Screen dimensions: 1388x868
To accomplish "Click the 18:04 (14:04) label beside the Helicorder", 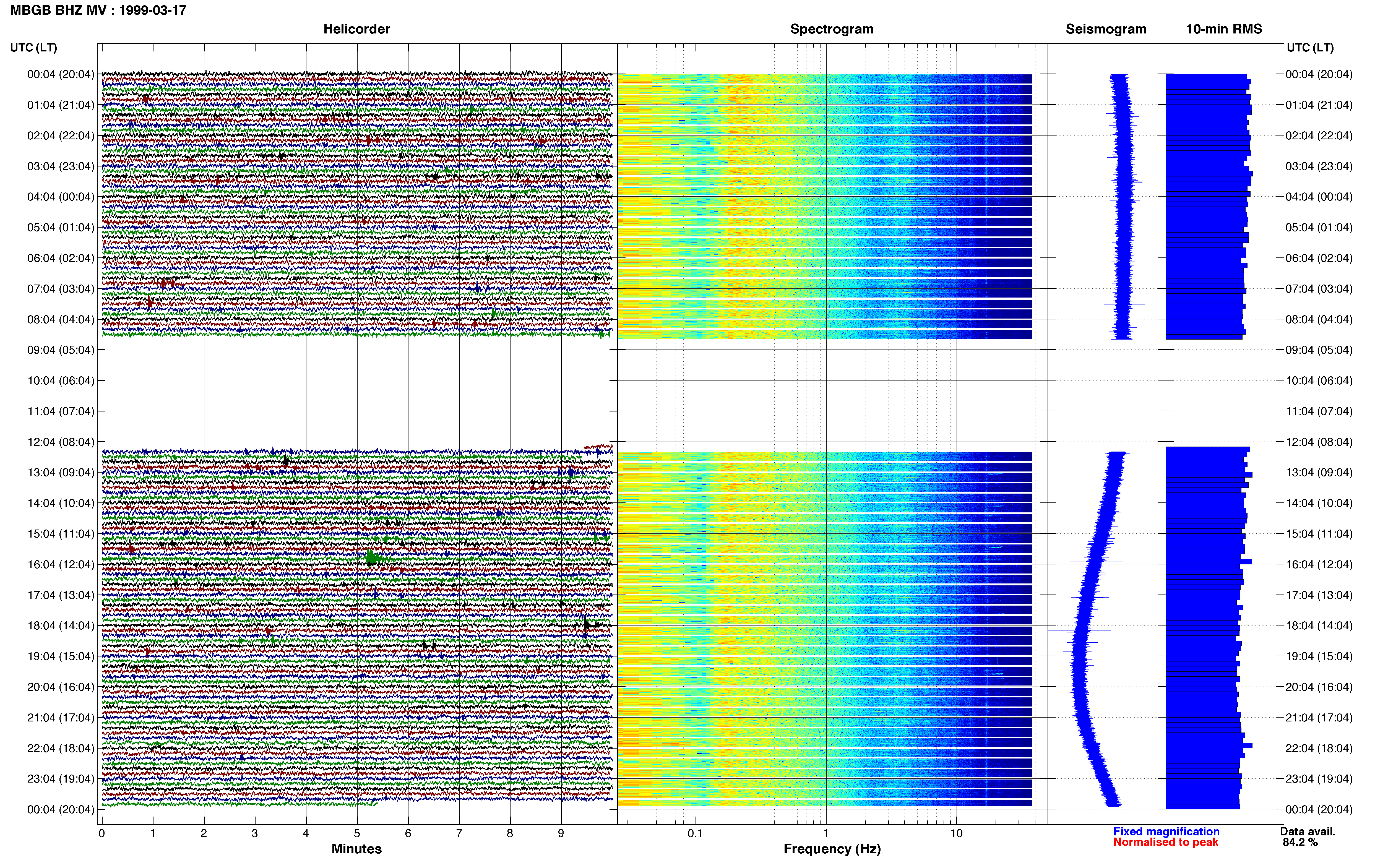I will point(61,626).
